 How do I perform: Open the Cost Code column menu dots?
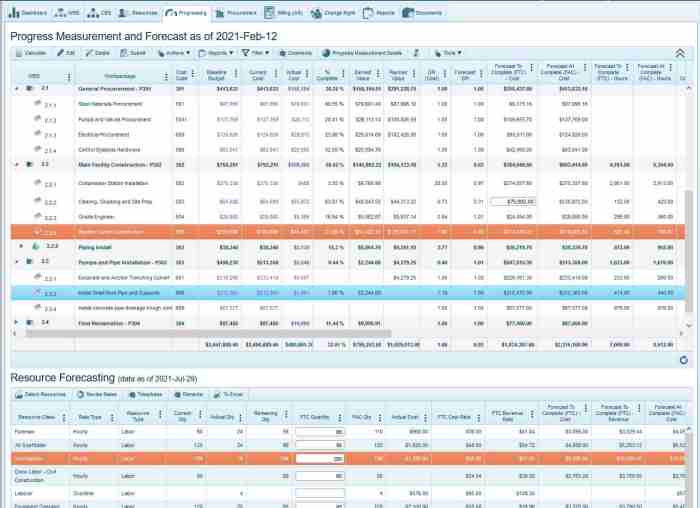(193, 74)
